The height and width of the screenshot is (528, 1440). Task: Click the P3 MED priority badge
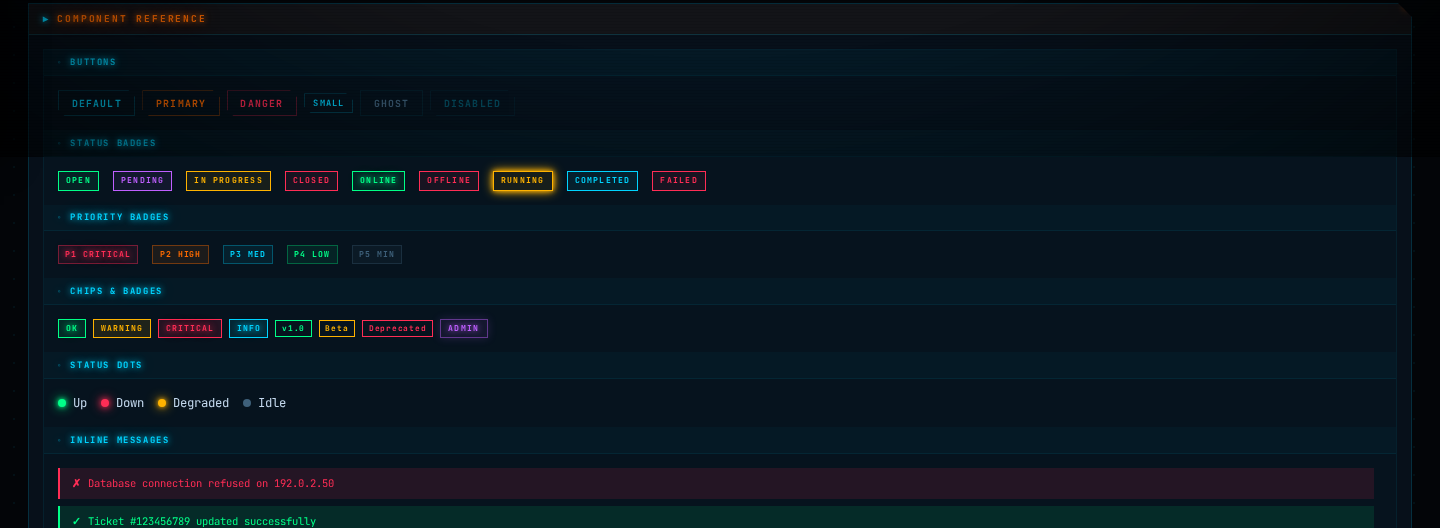248,255
